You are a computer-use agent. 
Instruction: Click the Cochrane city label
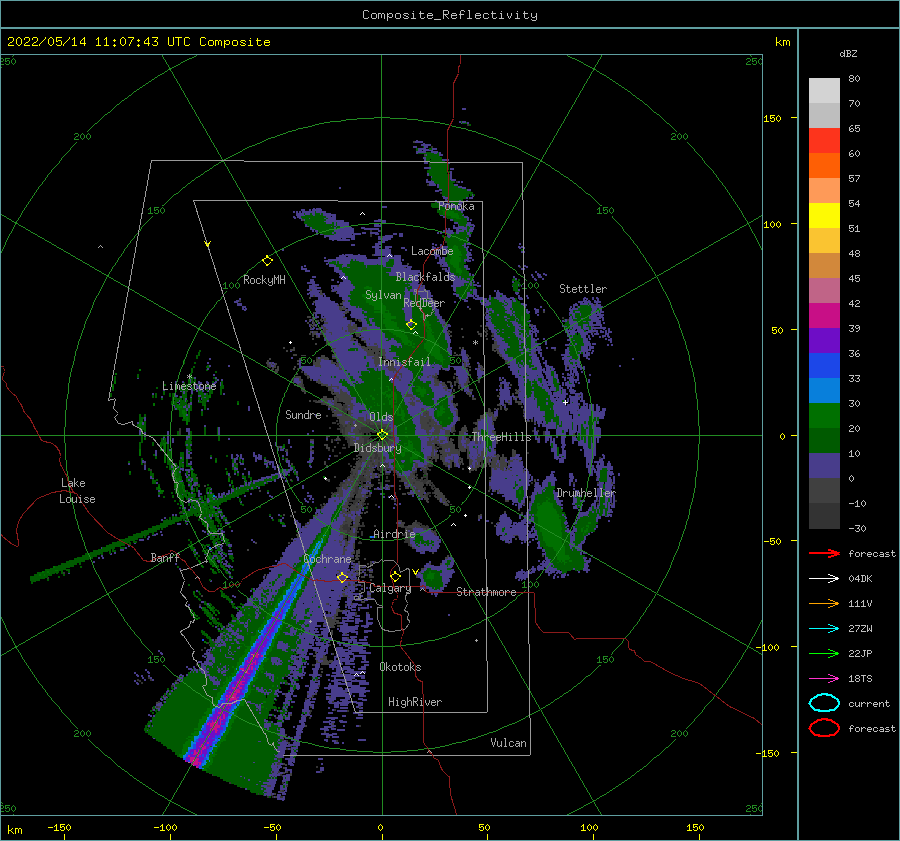pyautogui.click(x=327, y=559)
